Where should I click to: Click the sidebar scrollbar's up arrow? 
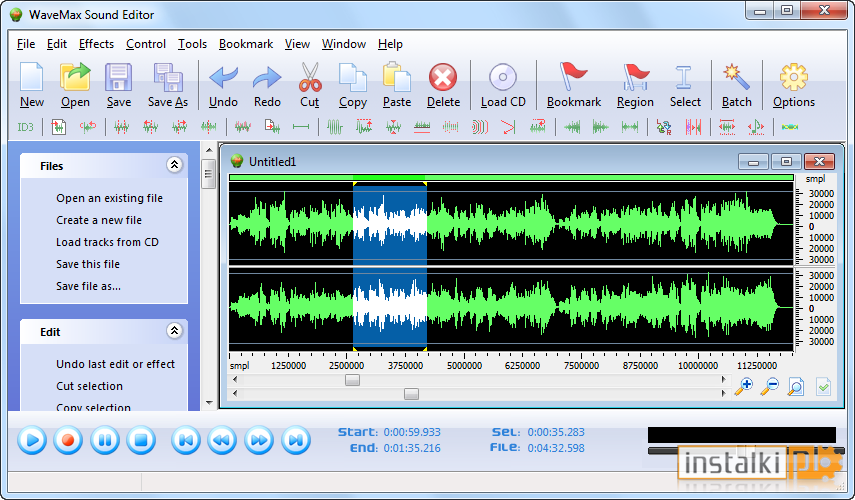209,150
